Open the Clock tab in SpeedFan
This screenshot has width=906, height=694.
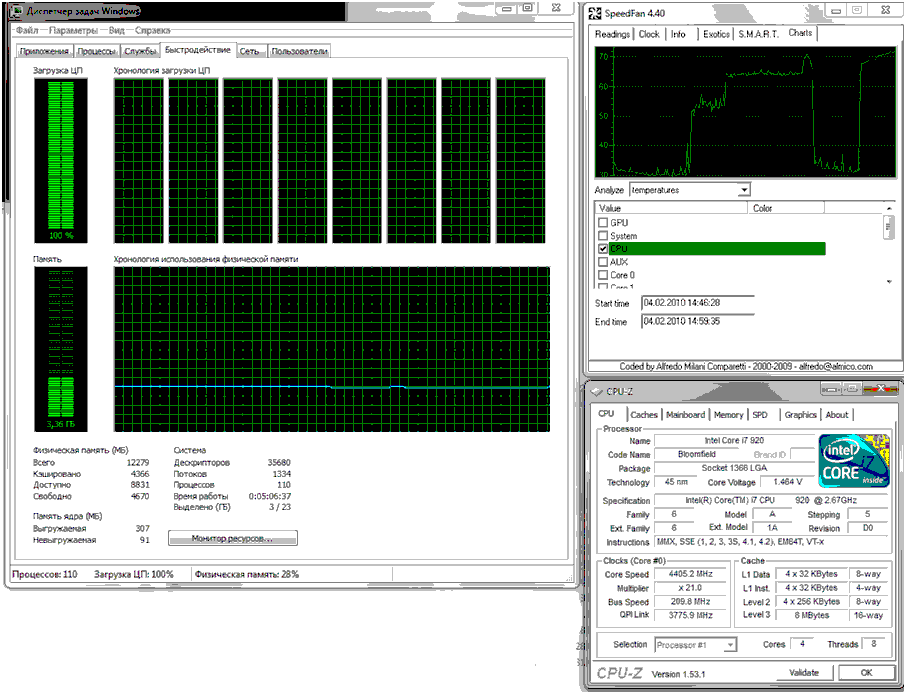pyautogui.click(x=649, y=34)
